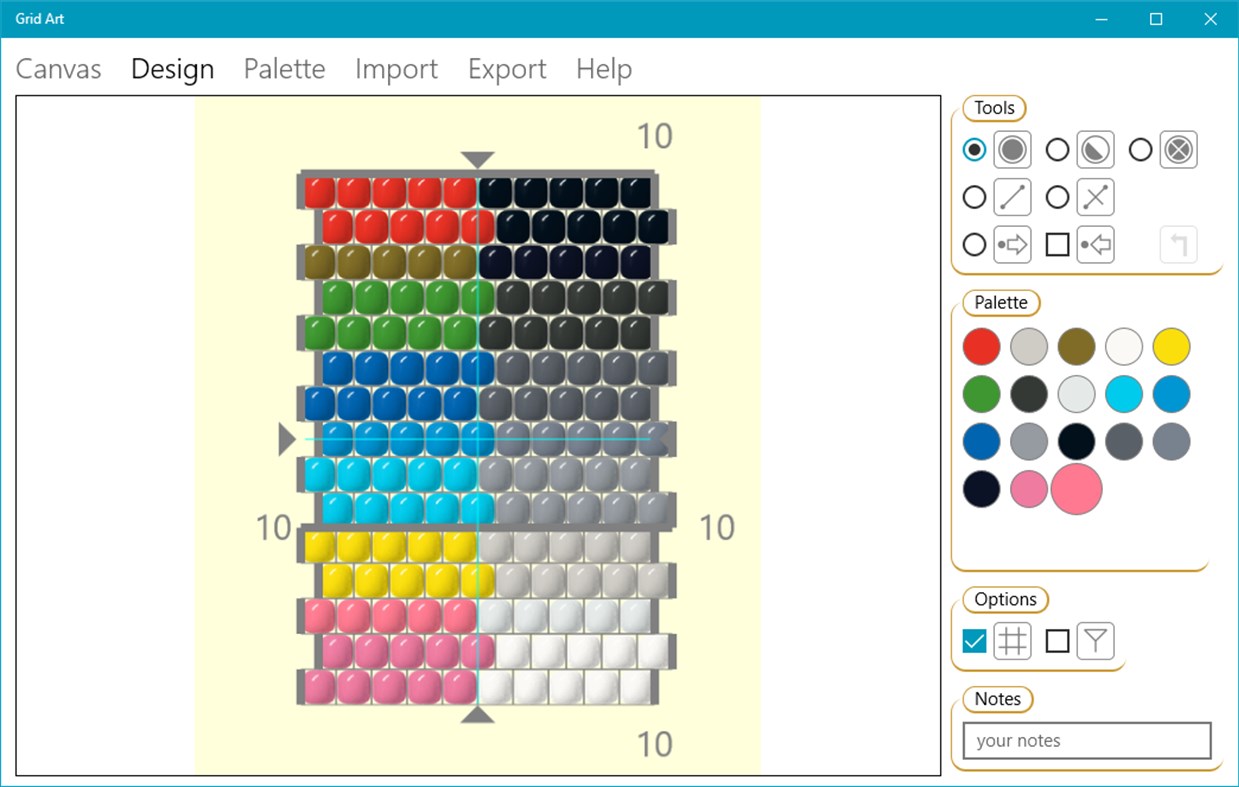Image resolution: width=1239 pixels, height=787 pixels.
Task: Select the crossed lines tool
Action: 1094,197
